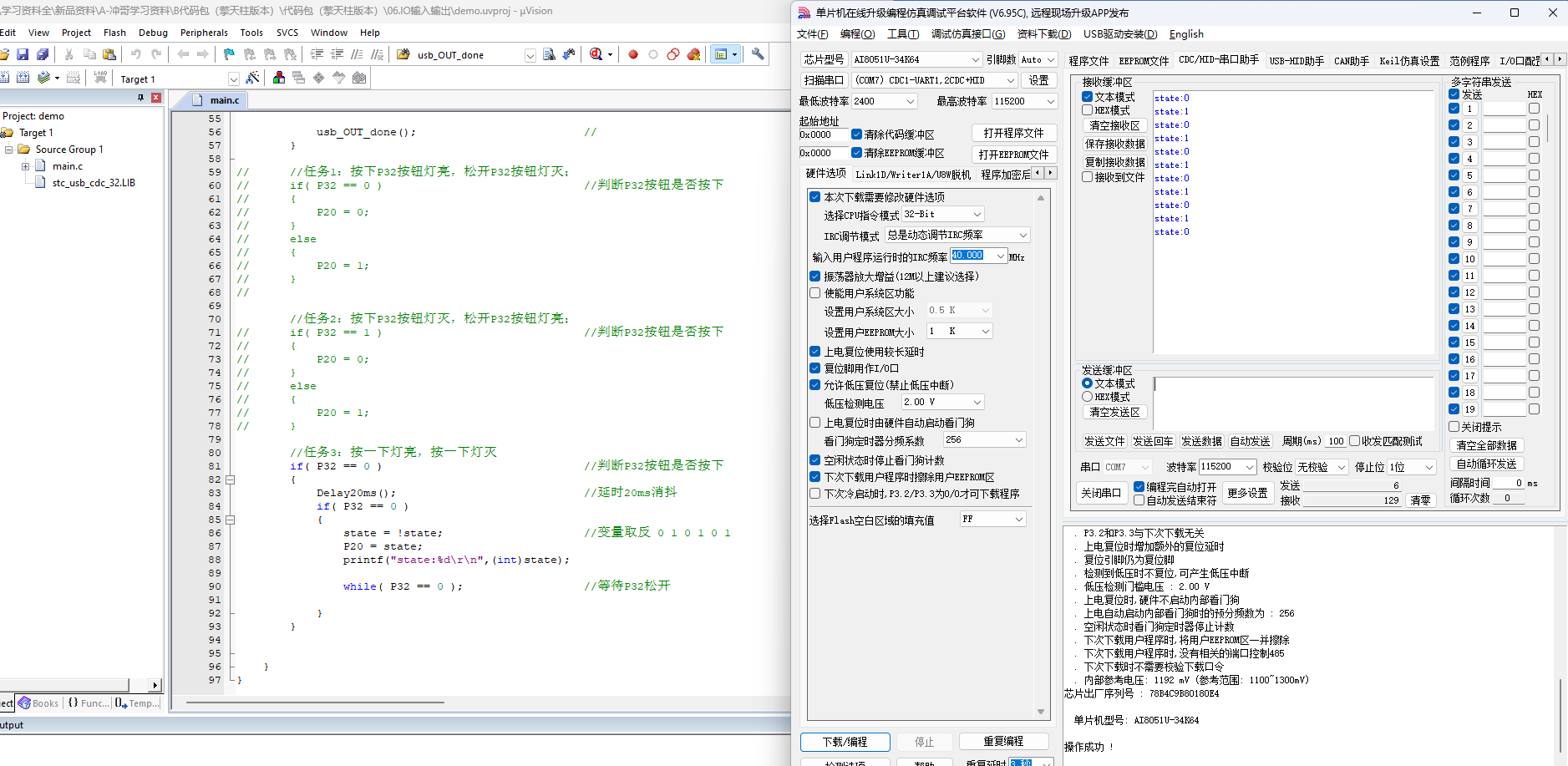Click the 下载/编程 button
This screenshot has width=1568, height=766.
coord(845,742)
